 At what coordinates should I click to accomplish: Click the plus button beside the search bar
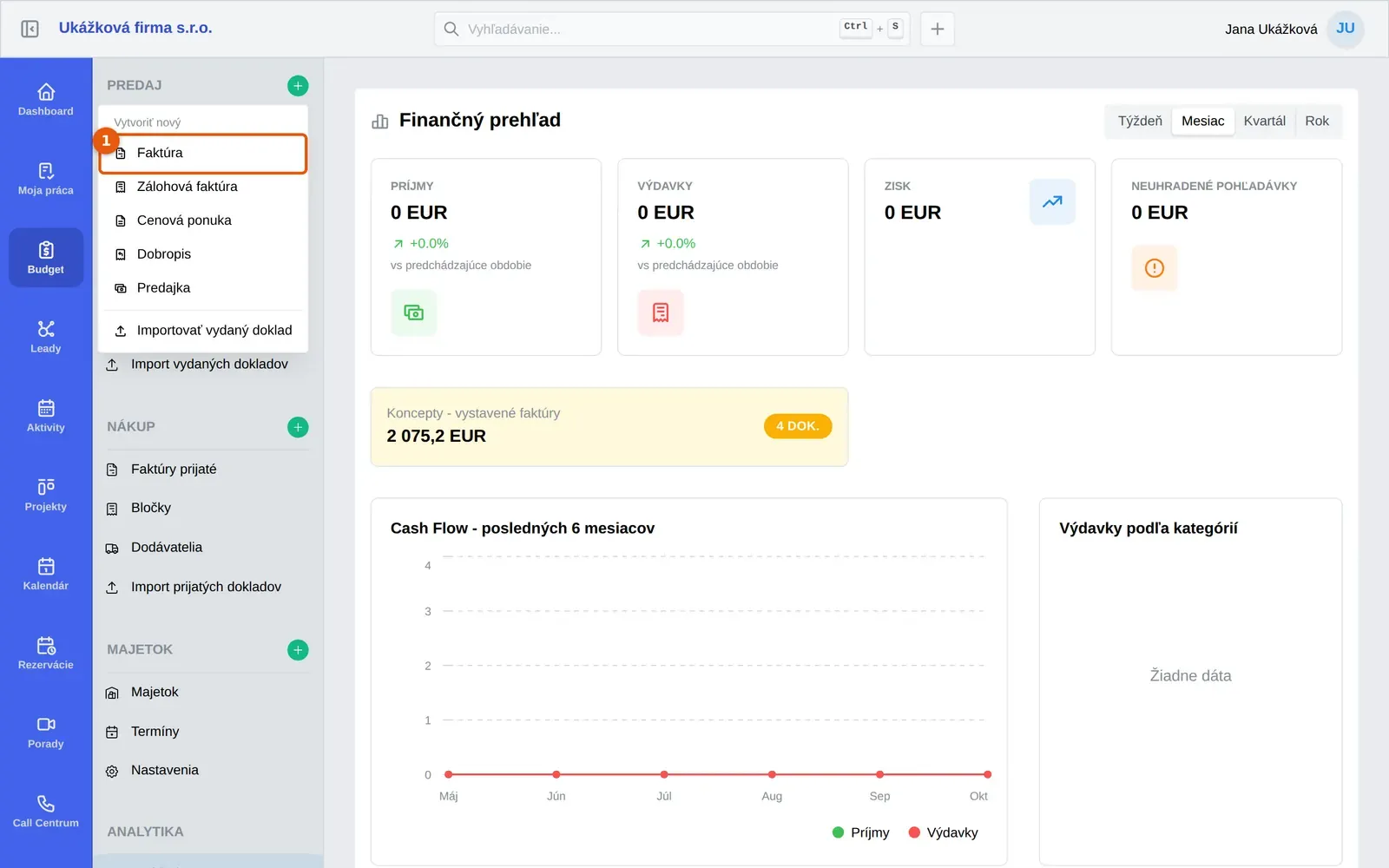coord(938,29)
